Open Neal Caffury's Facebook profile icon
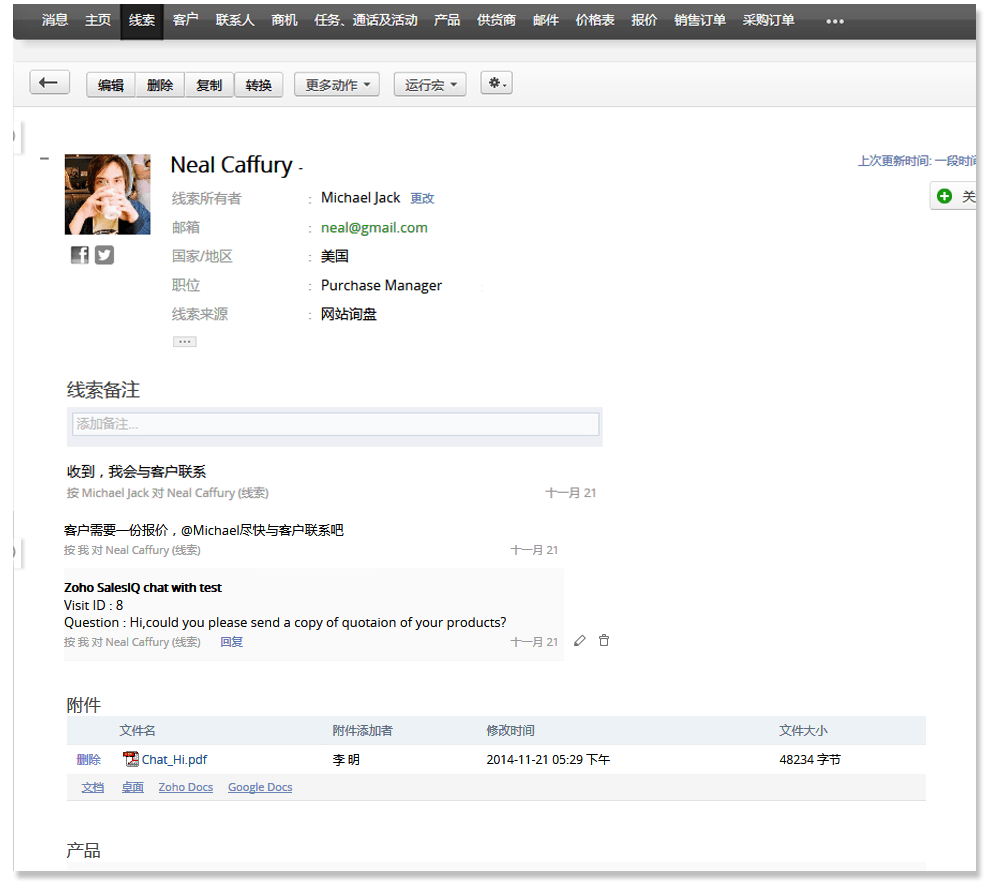Image resolution: width=992 pixels, height=887 pixels. [80, 255]
